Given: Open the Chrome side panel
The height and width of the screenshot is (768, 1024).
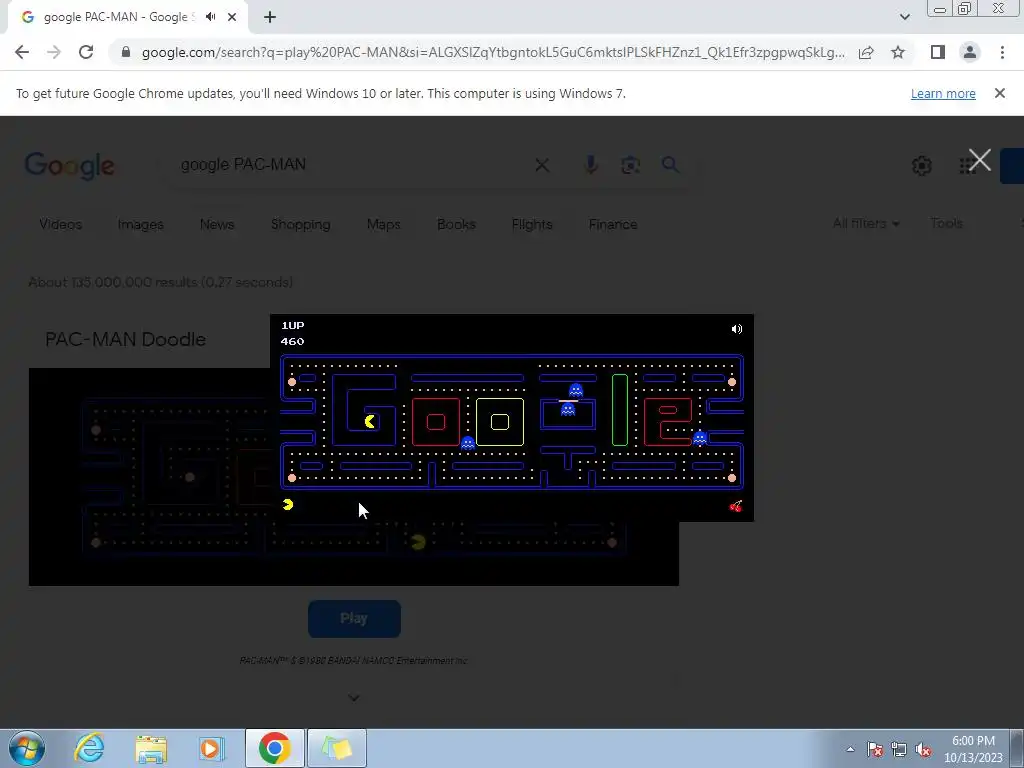Looking at the screenshot, I should tap(938, 52).
